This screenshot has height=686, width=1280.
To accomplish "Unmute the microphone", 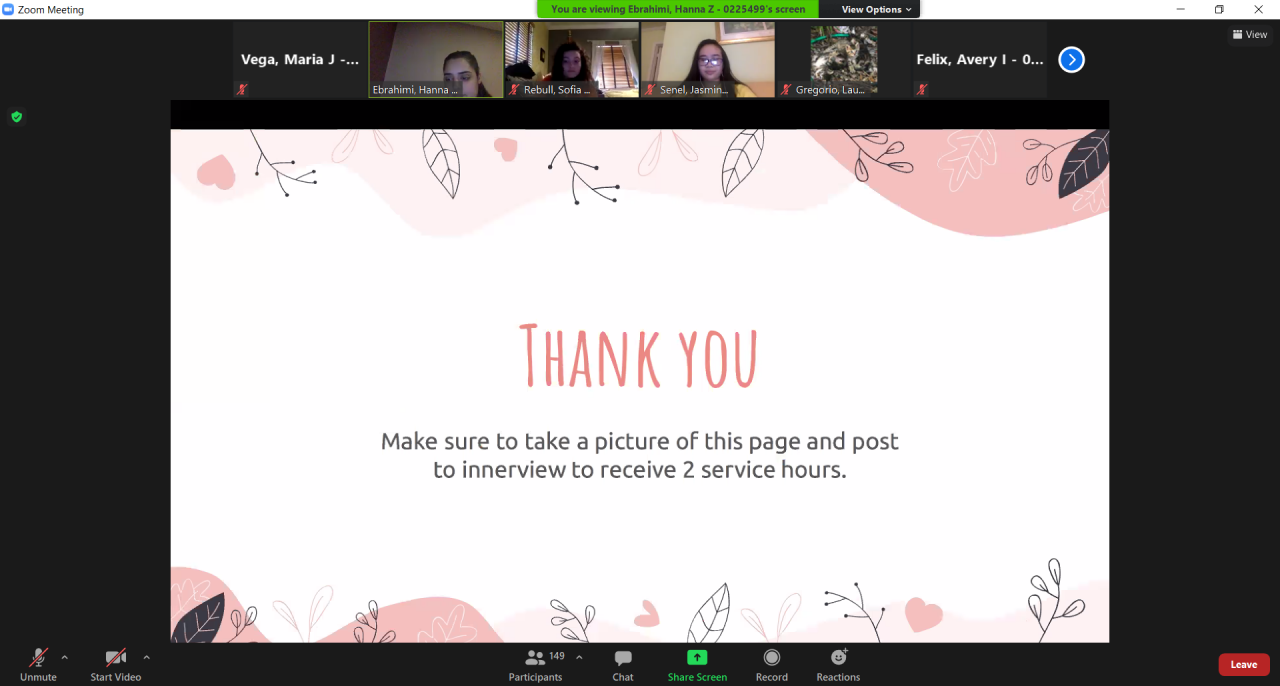I will (38, 664).
